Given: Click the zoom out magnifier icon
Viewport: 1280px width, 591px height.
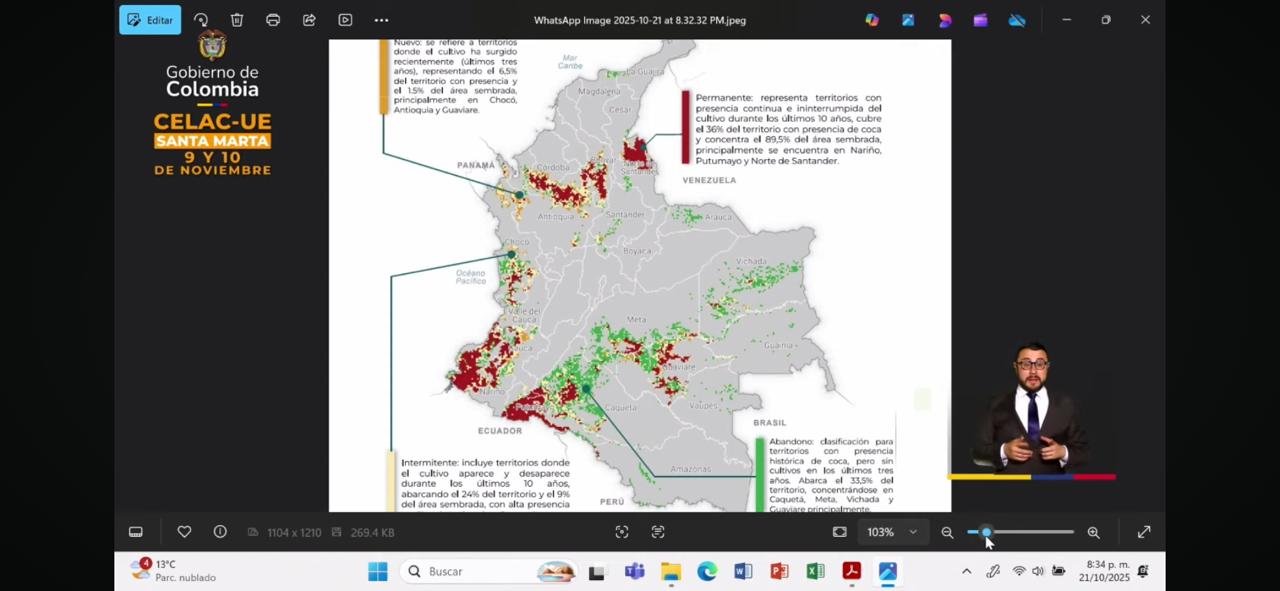Looking at the screenshot, I should [947, 532].
